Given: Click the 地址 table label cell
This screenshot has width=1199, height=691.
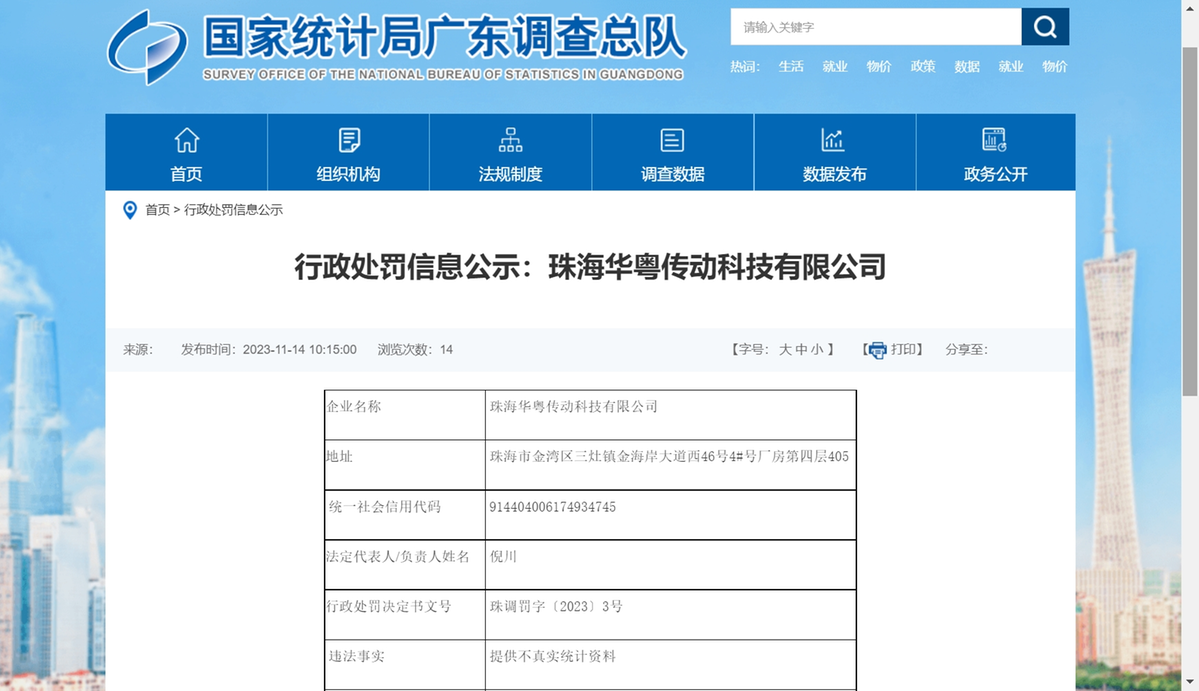Looking at the screenshot, I should [x=405, y=465].
